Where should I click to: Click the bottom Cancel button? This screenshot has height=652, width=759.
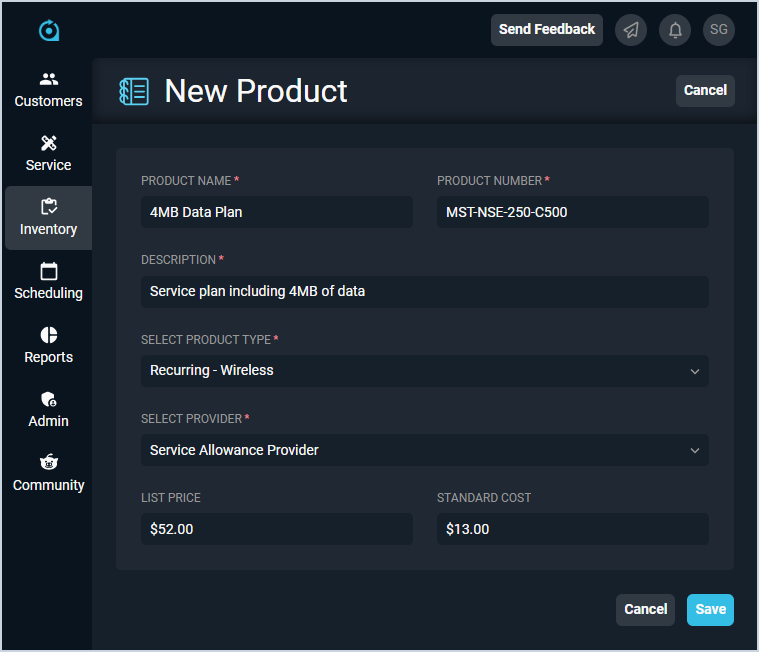[x=645, y=610]
